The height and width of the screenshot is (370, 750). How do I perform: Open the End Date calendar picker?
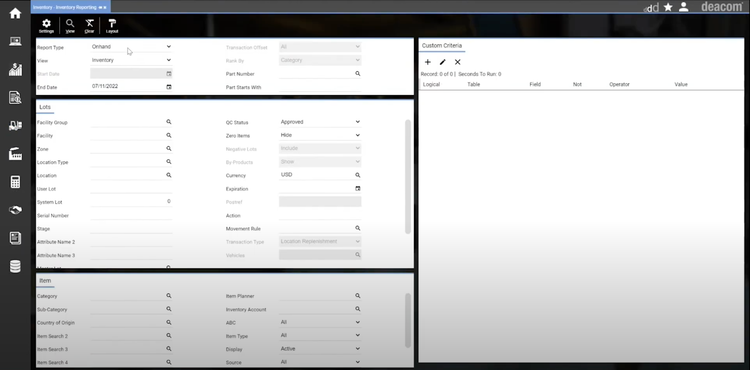[169, 87]
